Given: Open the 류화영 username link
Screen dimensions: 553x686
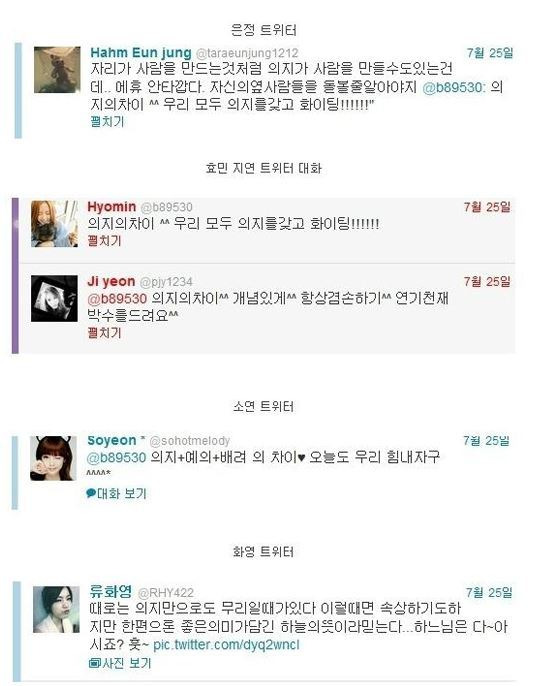Looking at the screenshot, I should click(x=110, y=591).
